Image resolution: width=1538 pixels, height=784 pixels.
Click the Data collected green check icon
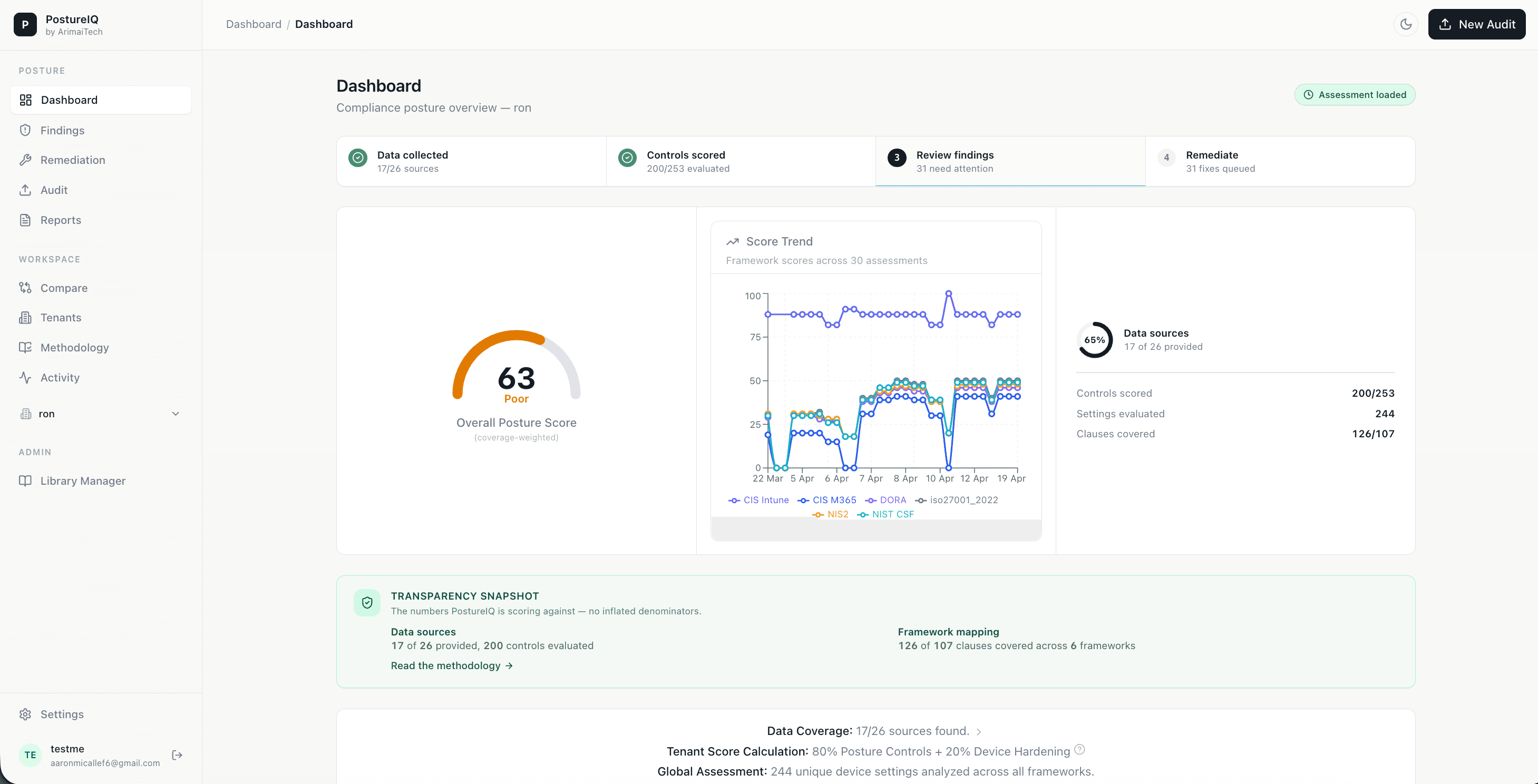click(x=358, y=158)
